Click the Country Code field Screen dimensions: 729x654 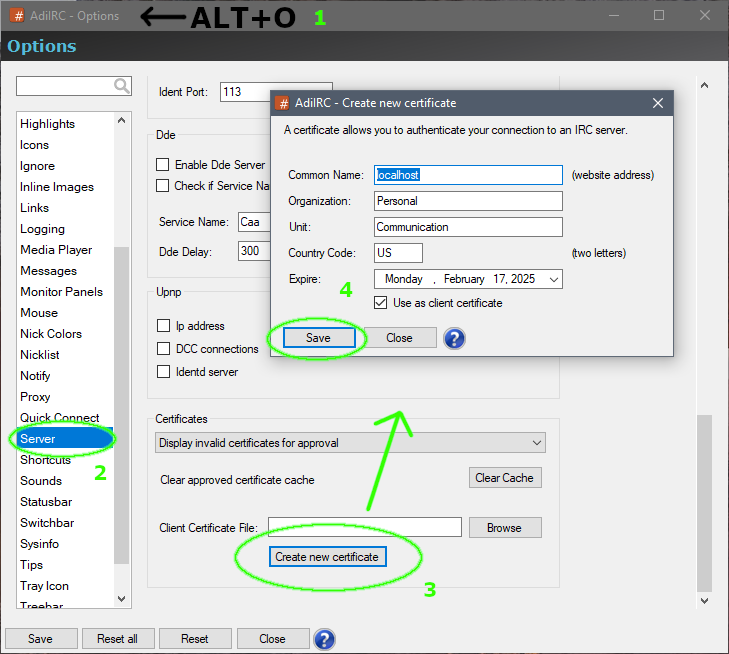(398, 253)
